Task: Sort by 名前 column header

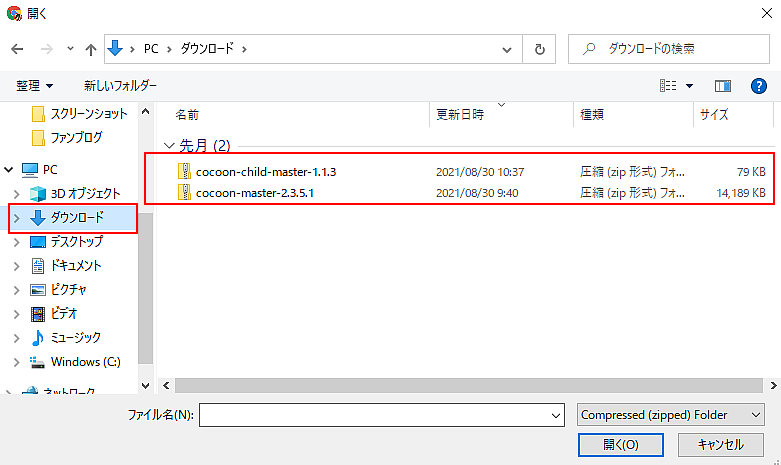Action: pyautogui.click(x=187, y=115)
